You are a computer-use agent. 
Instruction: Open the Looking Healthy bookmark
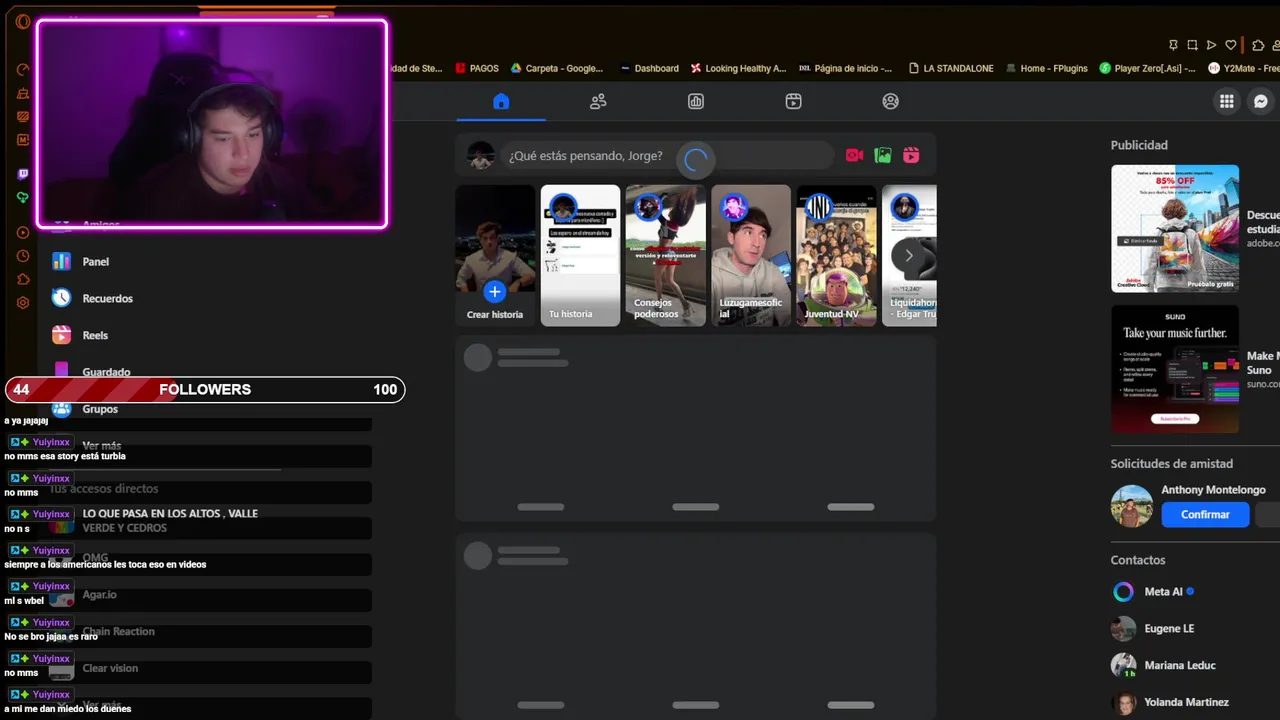[738, 68]
